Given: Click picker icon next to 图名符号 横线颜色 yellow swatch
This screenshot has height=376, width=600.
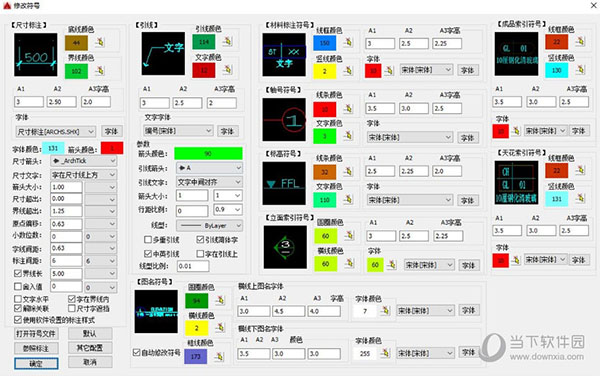Looking at the screenshot, I should coord(220,328).
